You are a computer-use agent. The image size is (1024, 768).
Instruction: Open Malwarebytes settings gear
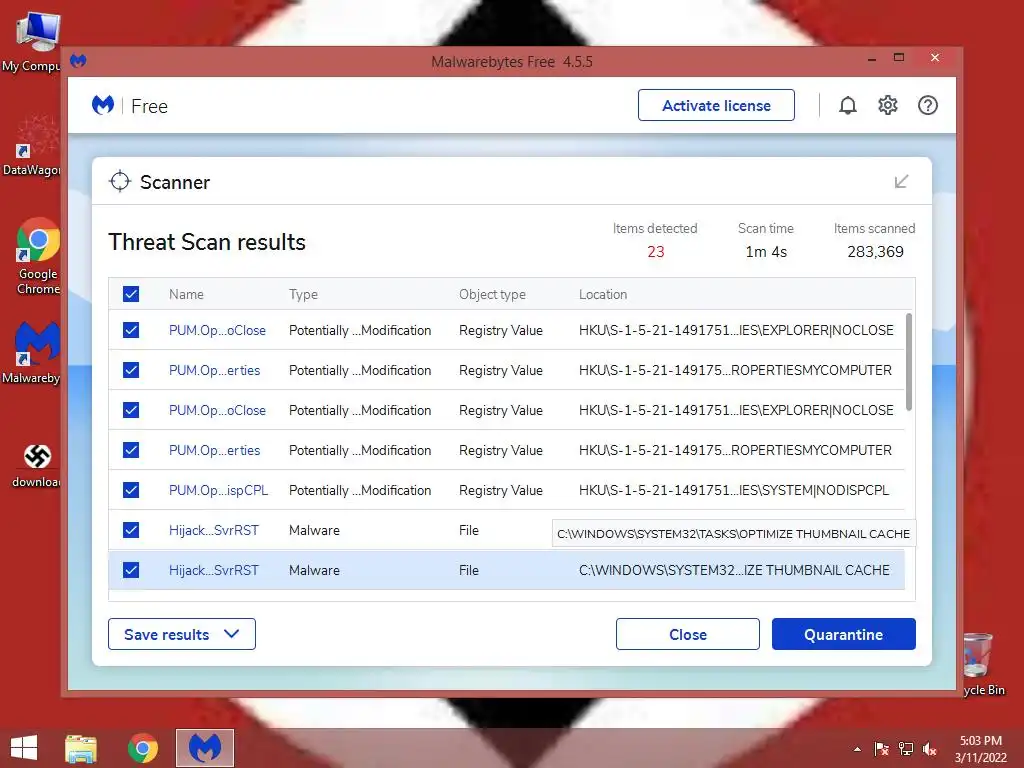pos(888,105)
